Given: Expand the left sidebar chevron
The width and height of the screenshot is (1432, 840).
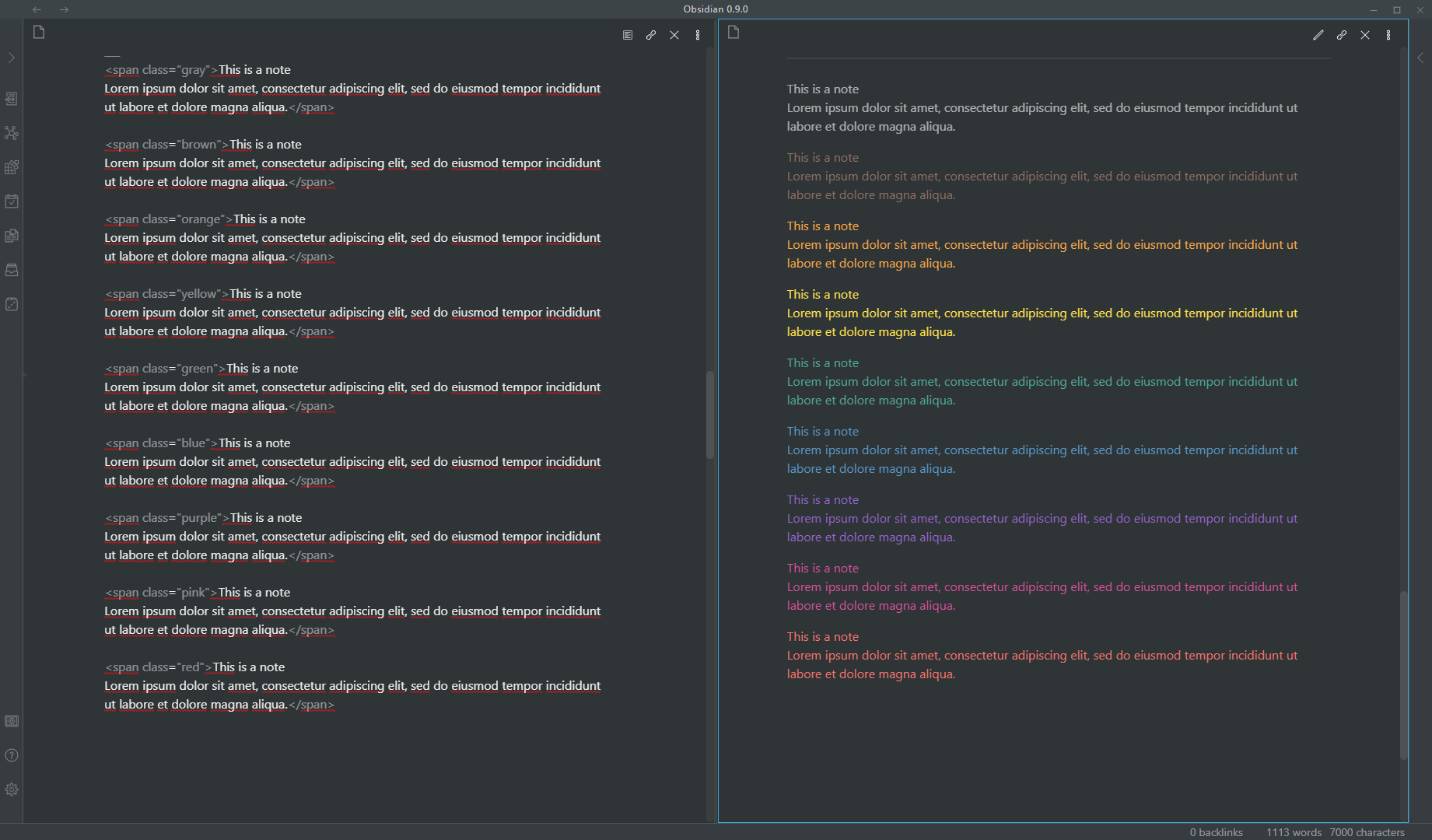Looking at the screenshot, I should (12, 58).
